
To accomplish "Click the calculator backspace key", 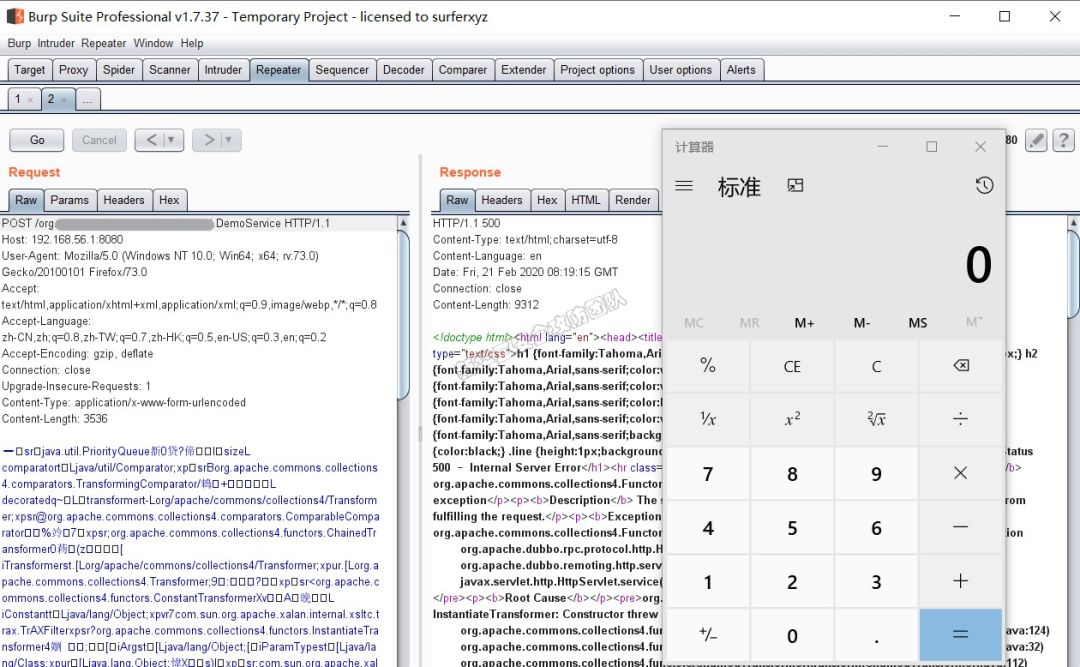I will point(960,366).
